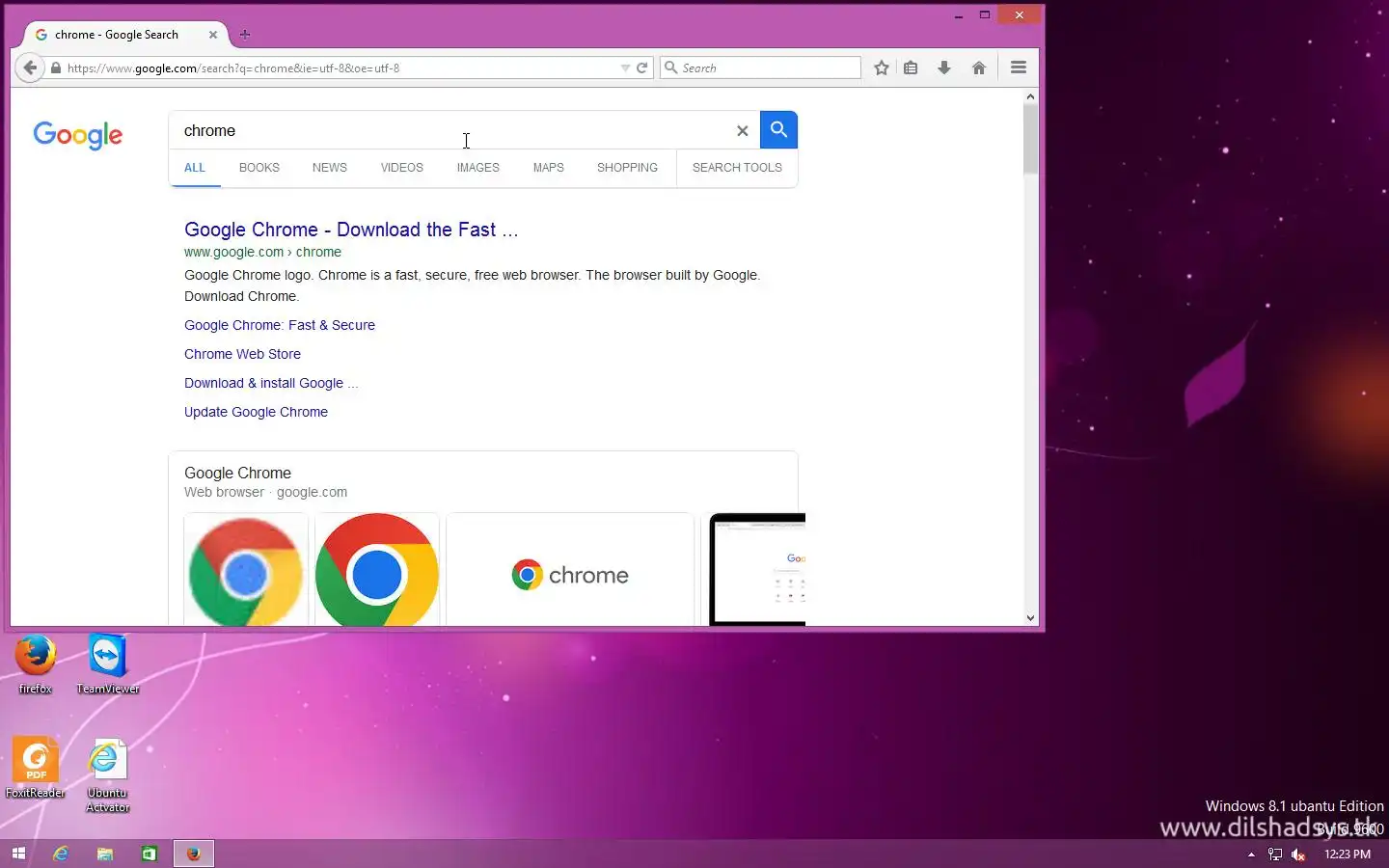
Task: Bookmark this page with the star icon
Action: [882, 68]
